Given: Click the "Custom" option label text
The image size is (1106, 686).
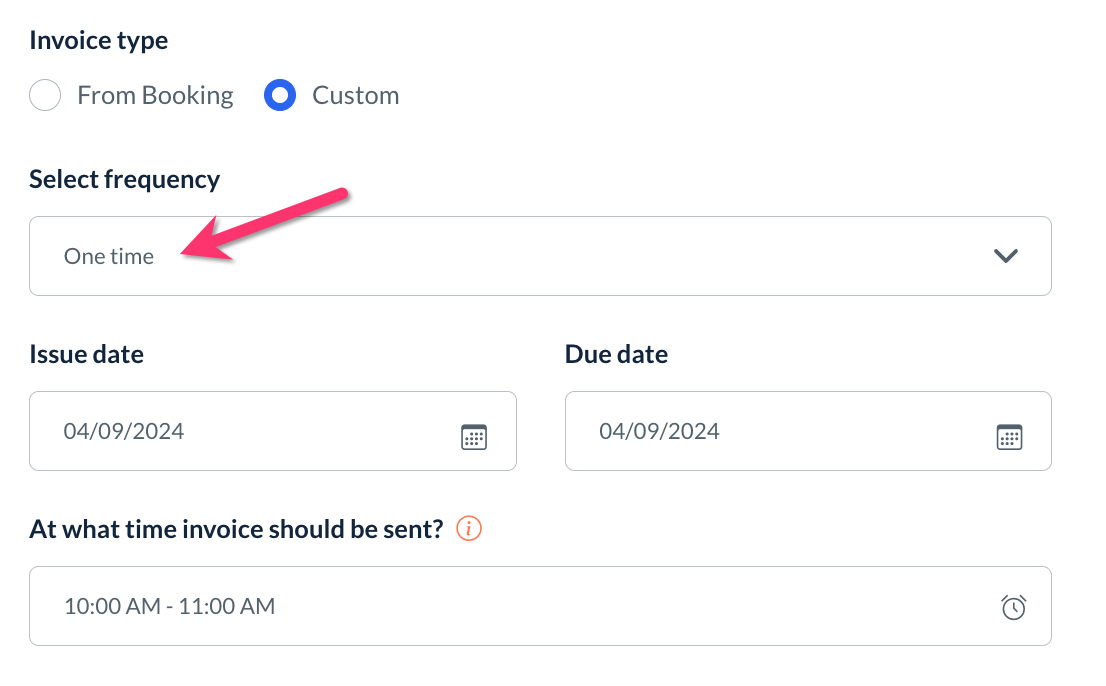Looking at the screenshot, I should coord(355,96).
